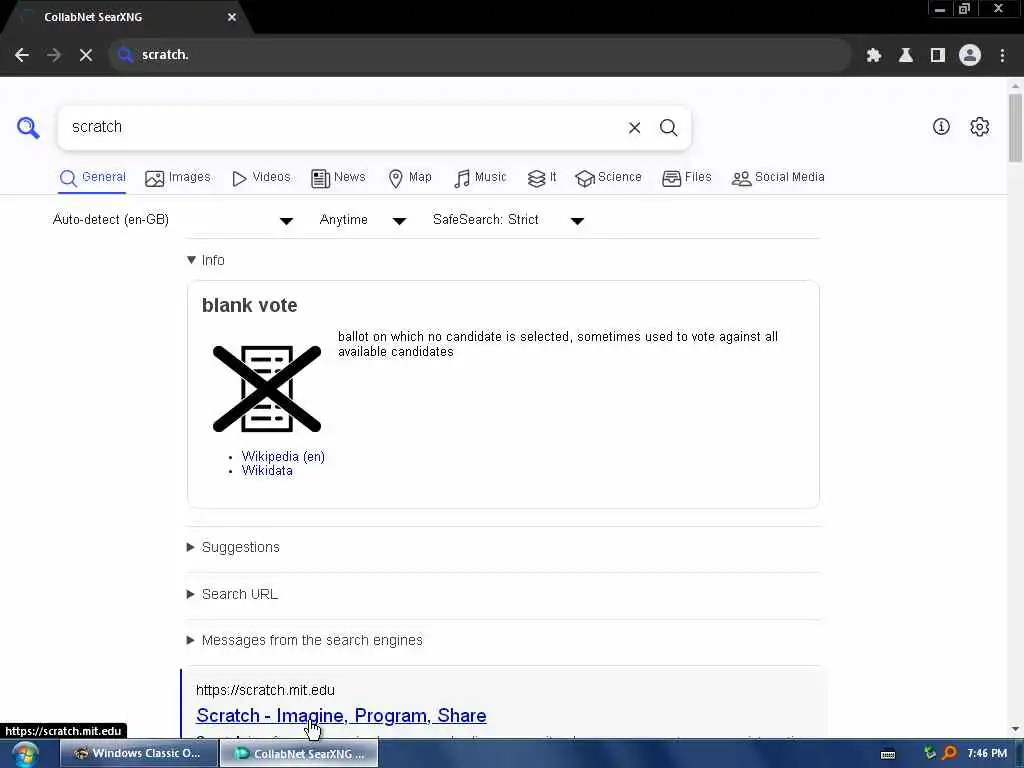Go back with the browser back arrow
Screen dimensions: 1024x768
(22, 55)
